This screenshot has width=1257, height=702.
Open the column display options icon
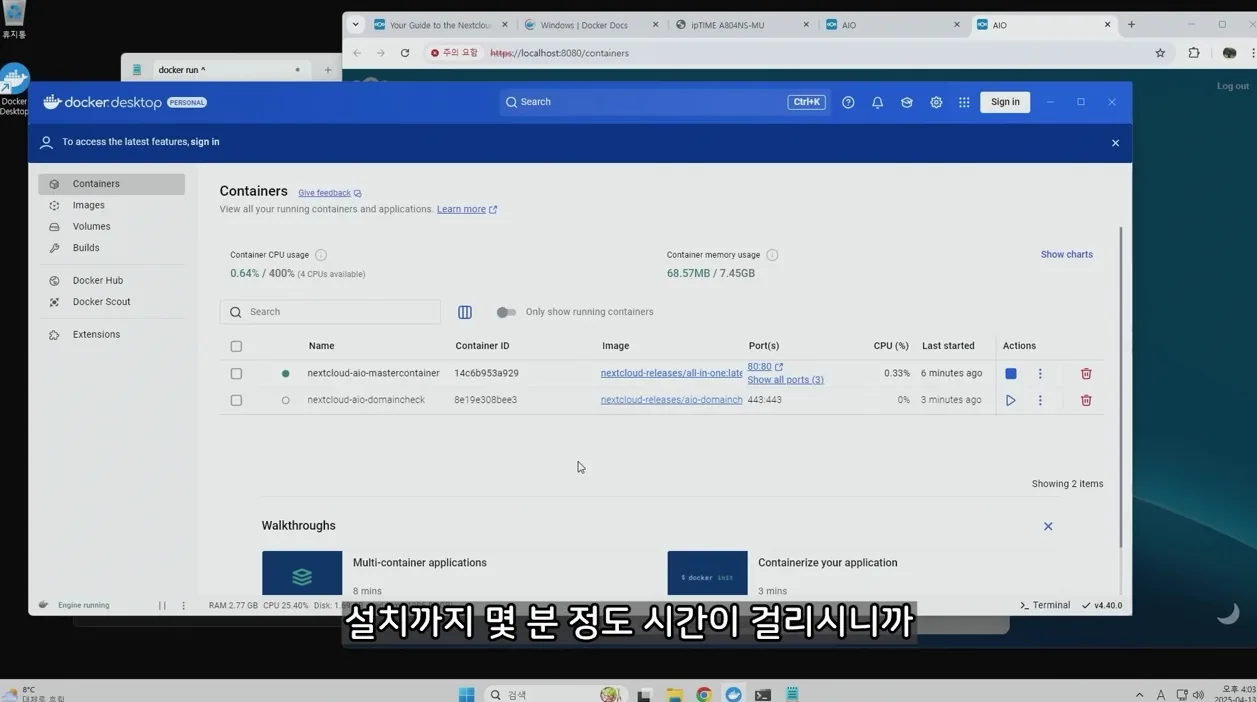[465, 312]
